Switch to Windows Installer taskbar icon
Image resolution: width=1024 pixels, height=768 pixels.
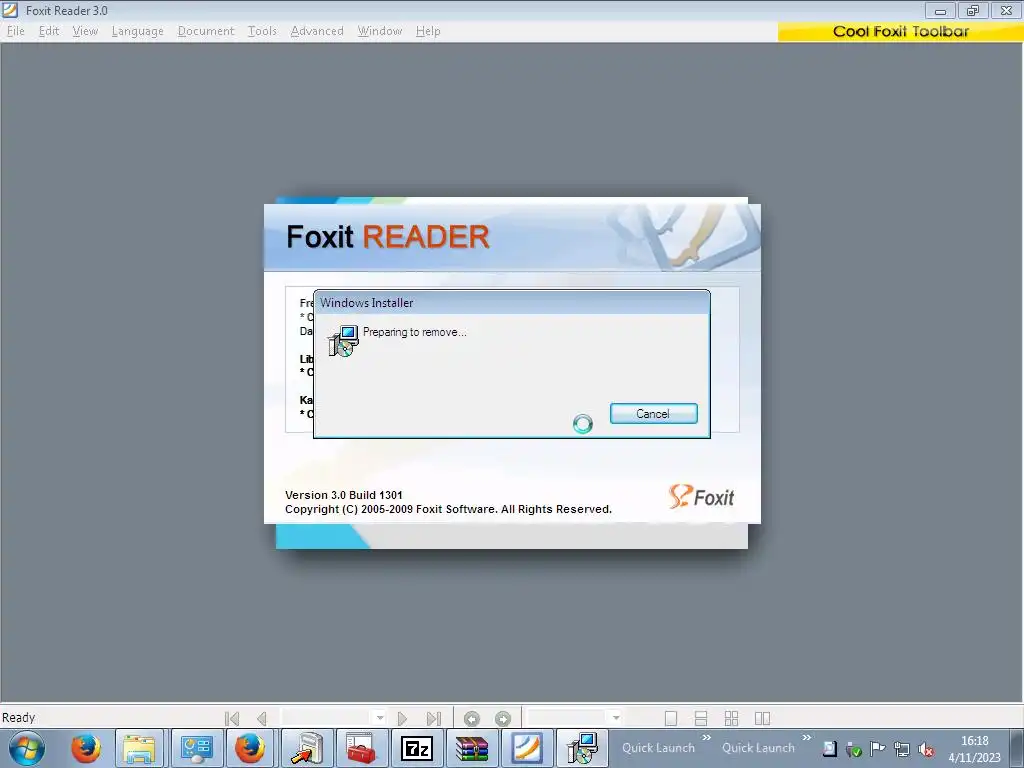[582, 748]
